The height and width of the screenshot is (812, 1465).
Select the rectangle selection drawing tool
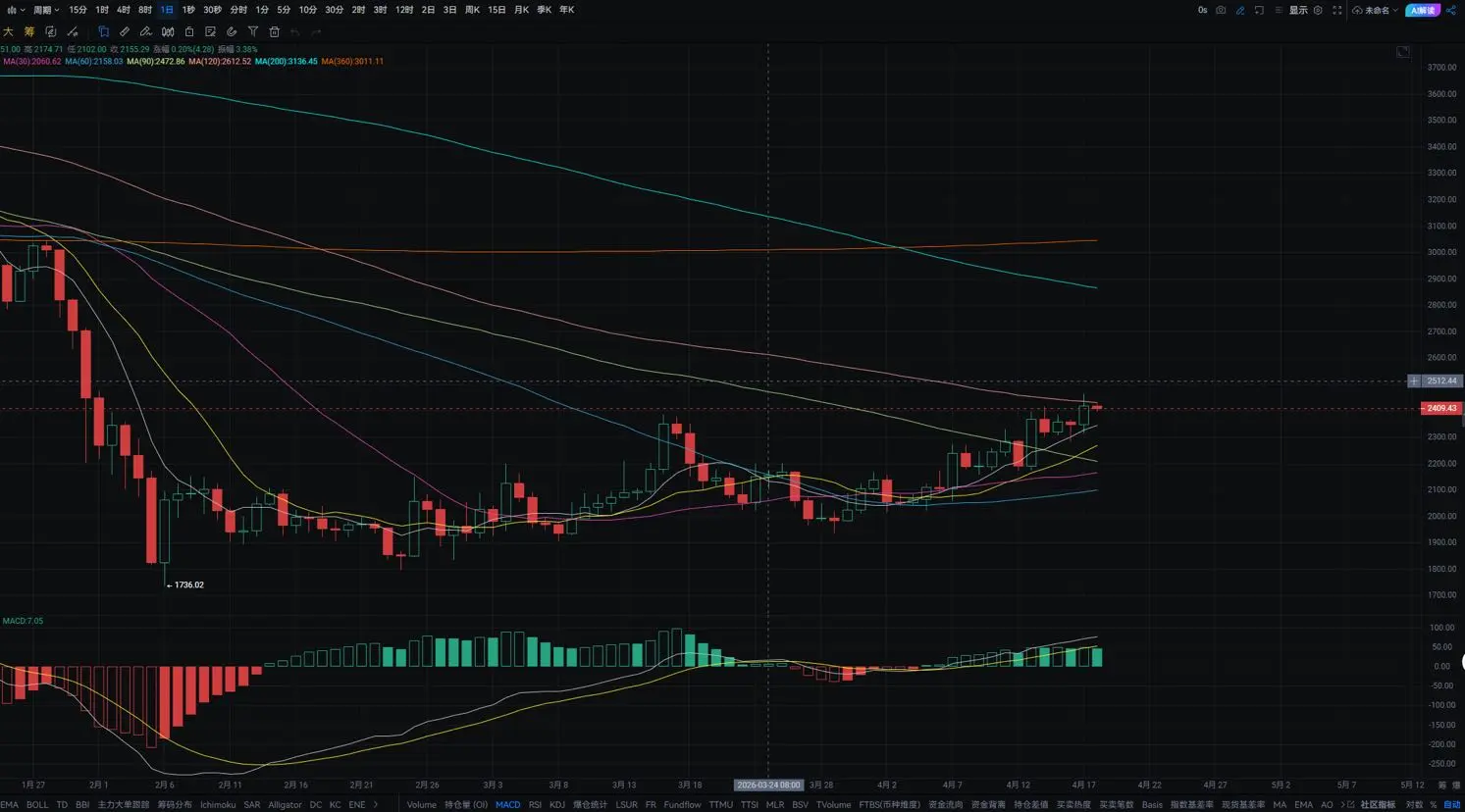103,32
